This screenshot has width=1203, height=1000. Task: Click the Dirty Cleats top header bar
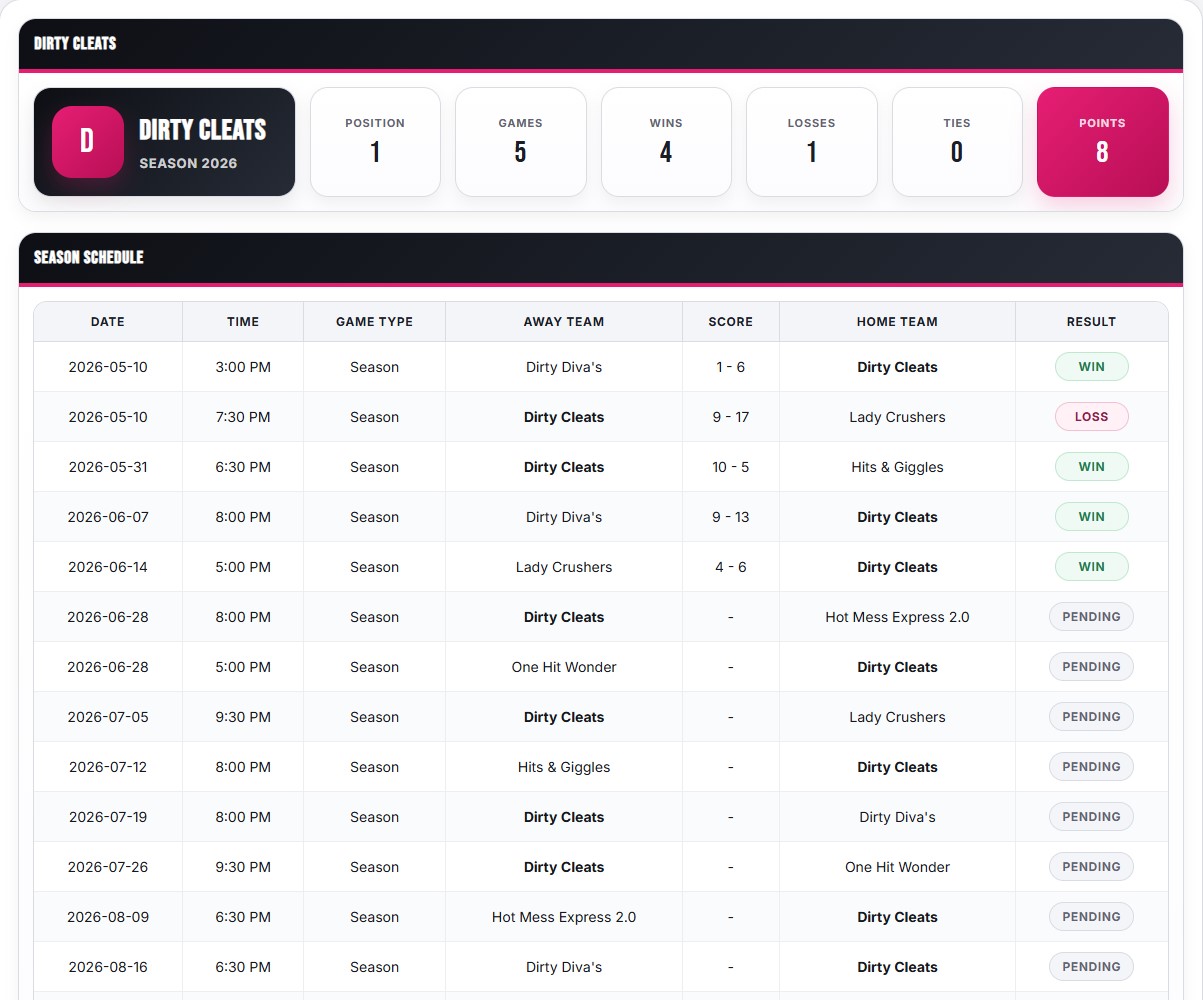pos(601,44)
